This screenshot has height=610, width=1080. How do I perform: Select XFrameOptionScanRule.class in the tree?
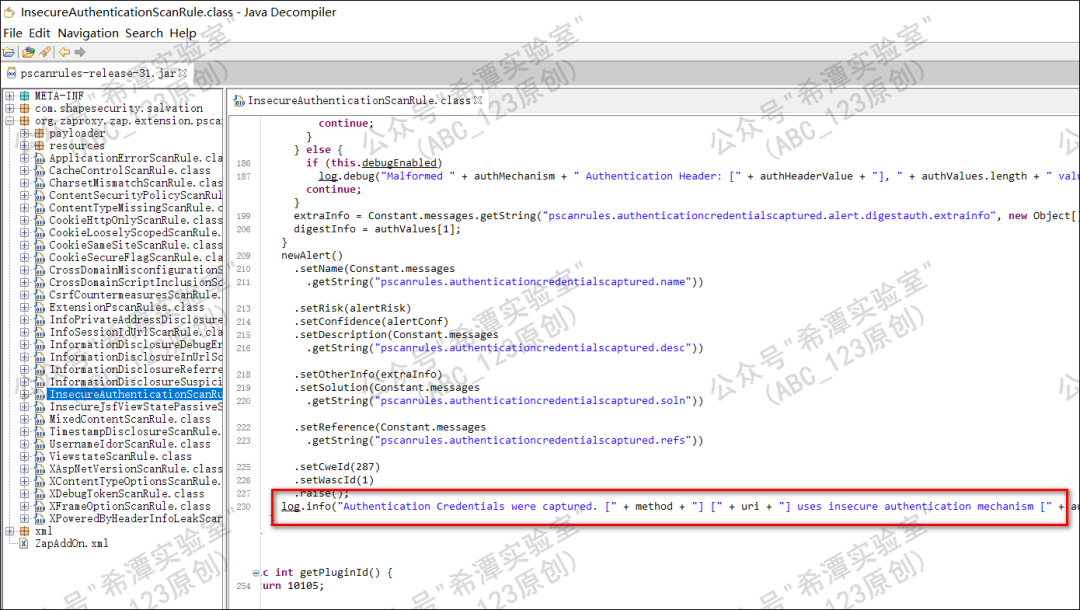[129, 506]
